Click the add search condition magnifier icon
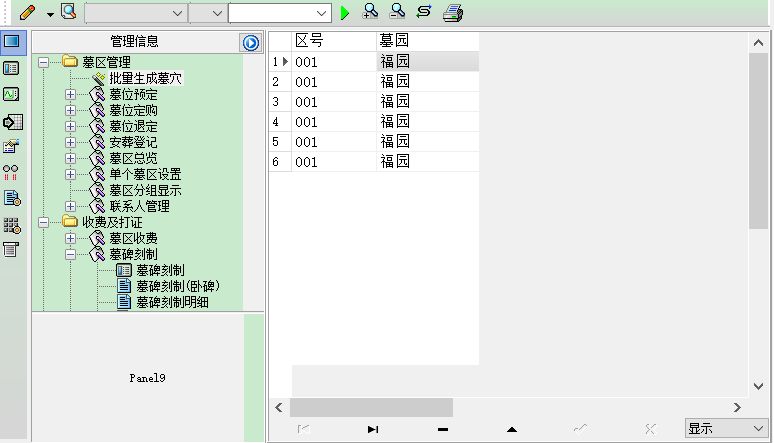 tap(370, 11)
